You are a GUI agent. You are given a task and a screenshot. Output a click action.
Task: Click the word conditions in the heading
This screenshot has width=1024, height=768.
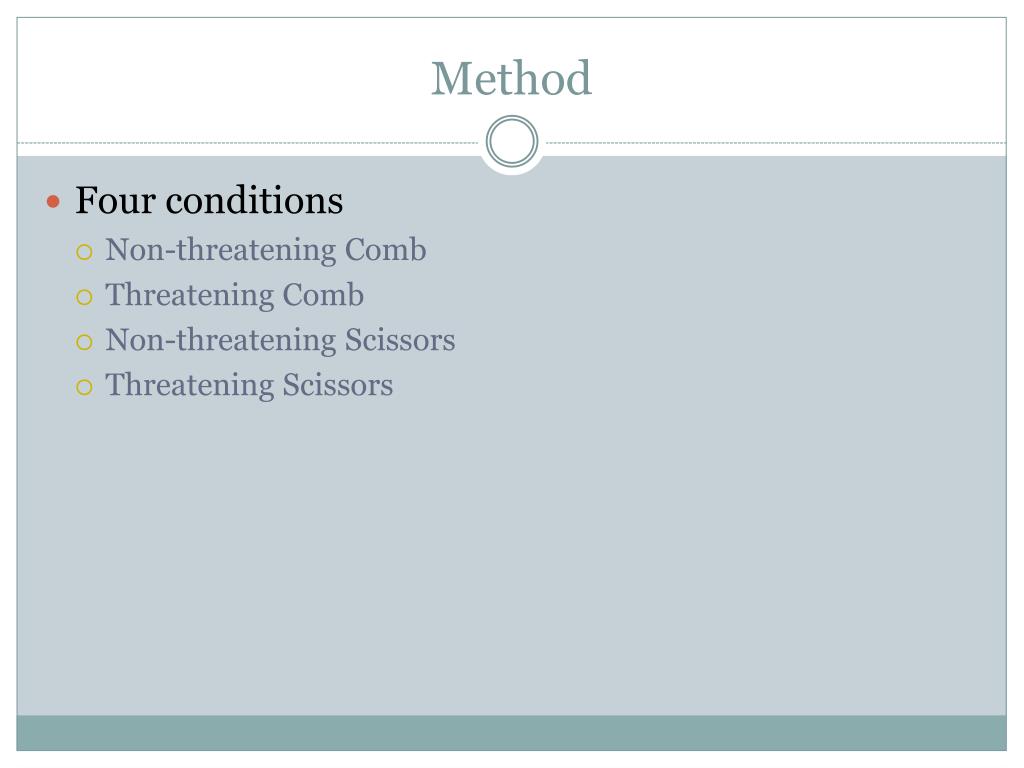(255, 200)
